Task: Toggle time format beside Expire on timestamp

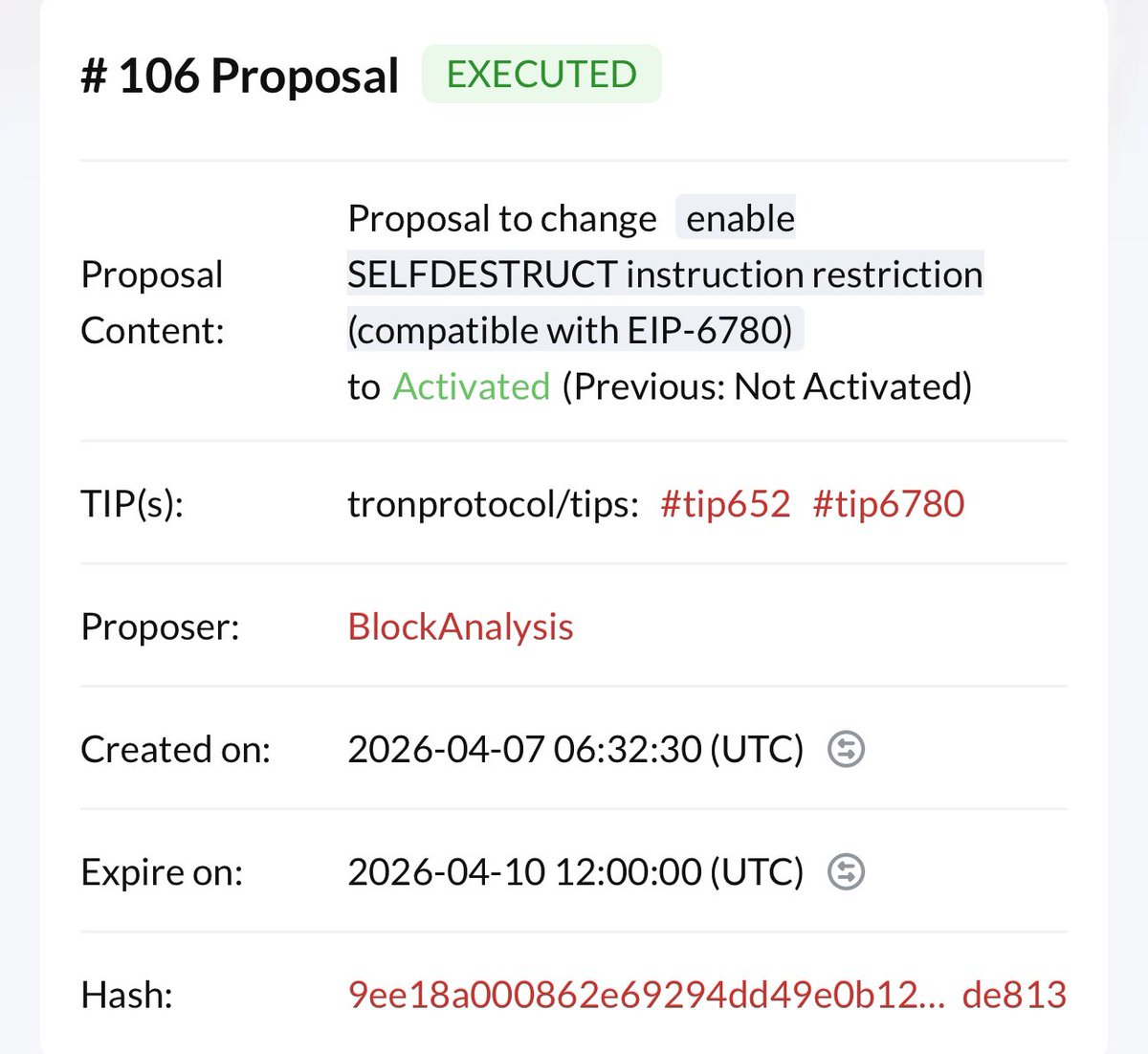Action: [x=846, y=871]
